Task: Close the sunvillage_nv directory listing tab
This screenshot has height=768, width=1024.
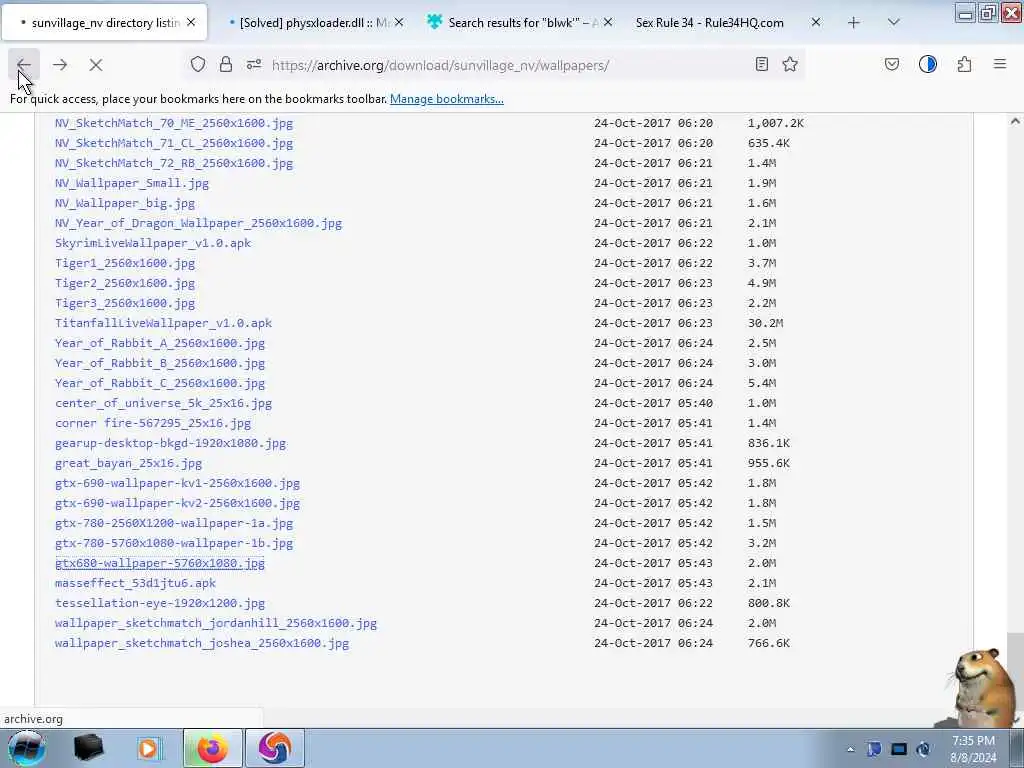Action: [x=191, y=22]
